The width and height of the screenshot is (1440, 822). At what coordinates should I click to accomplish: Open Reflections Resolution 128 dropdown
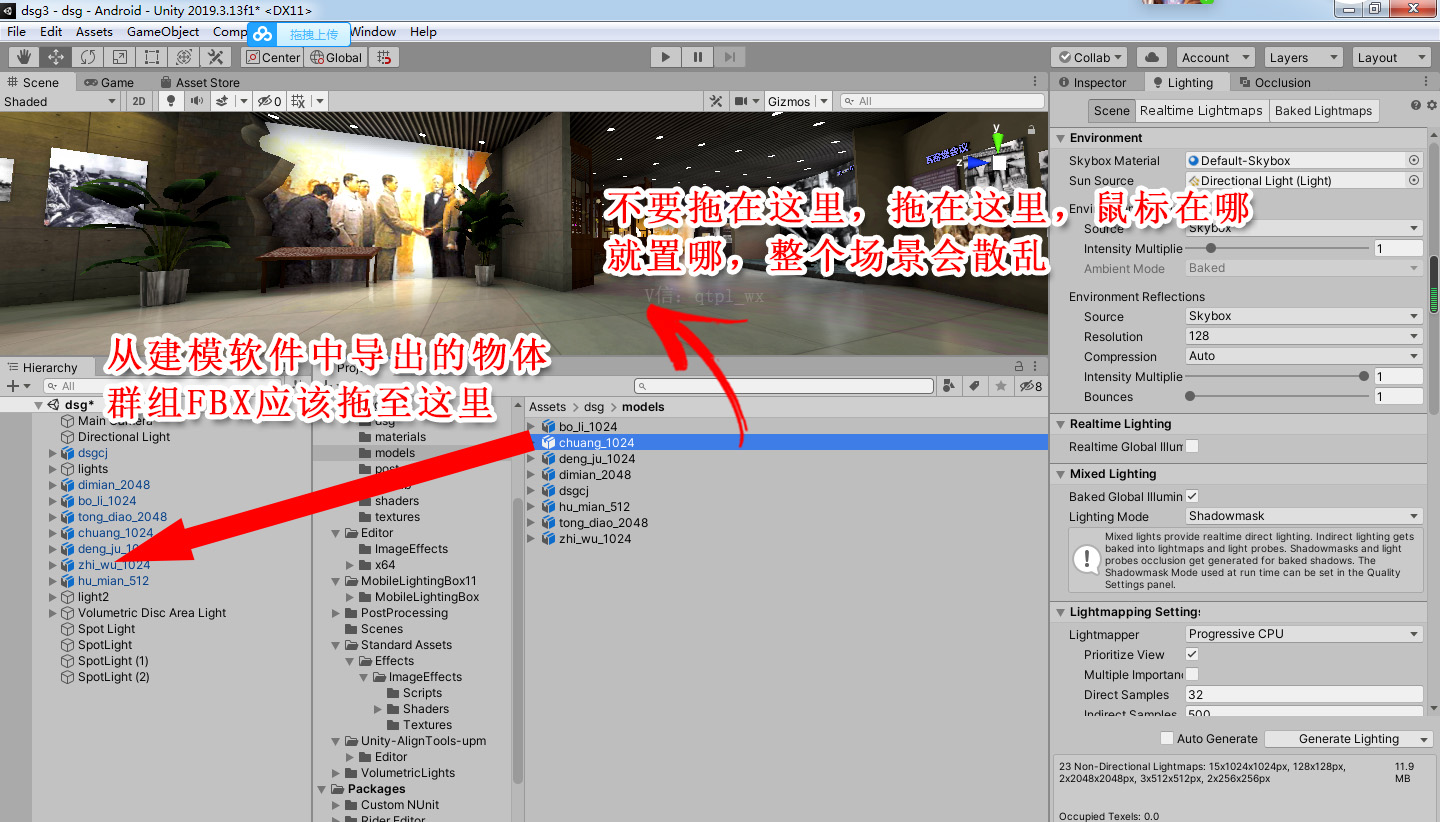click(1304, 336)
